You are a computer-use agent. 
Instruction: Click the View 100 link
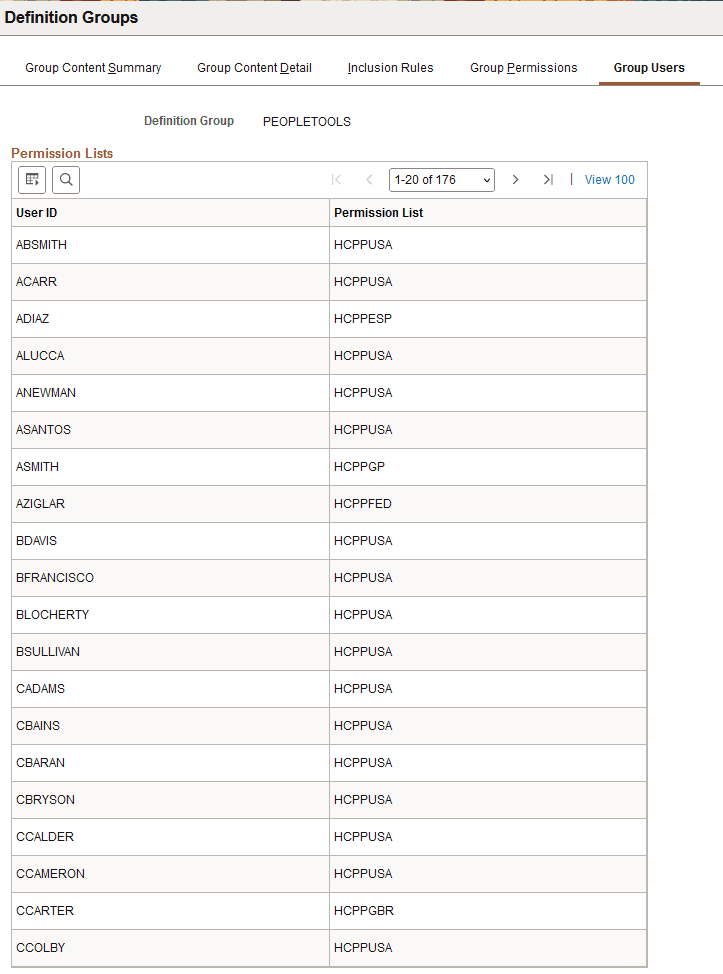coord(609,179)
